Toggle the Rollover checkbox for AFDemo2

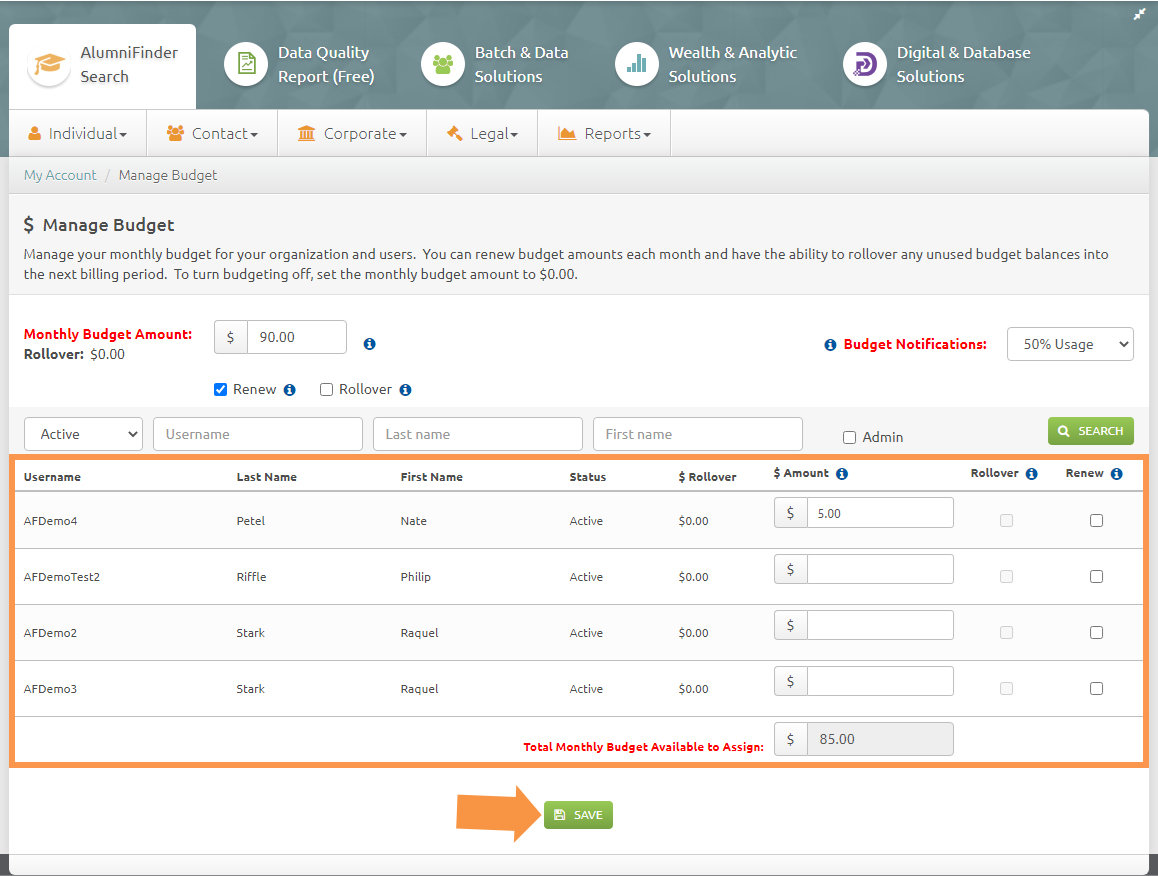point(1007,633)
